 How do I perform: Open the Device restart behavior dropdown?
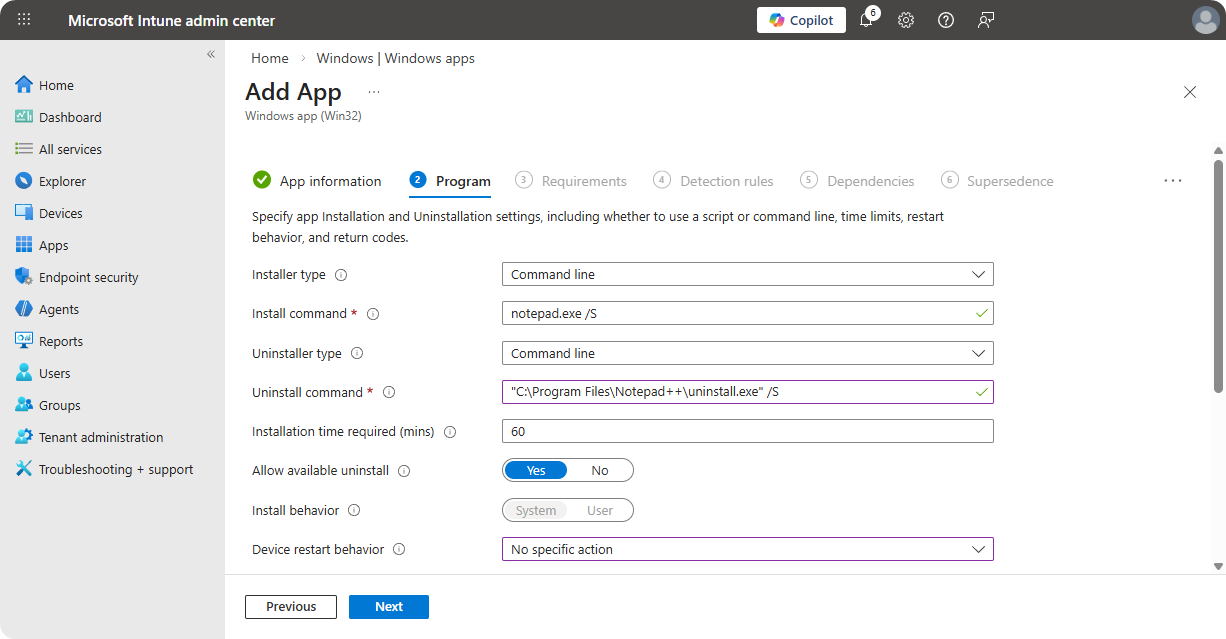[x=747, y=550]
